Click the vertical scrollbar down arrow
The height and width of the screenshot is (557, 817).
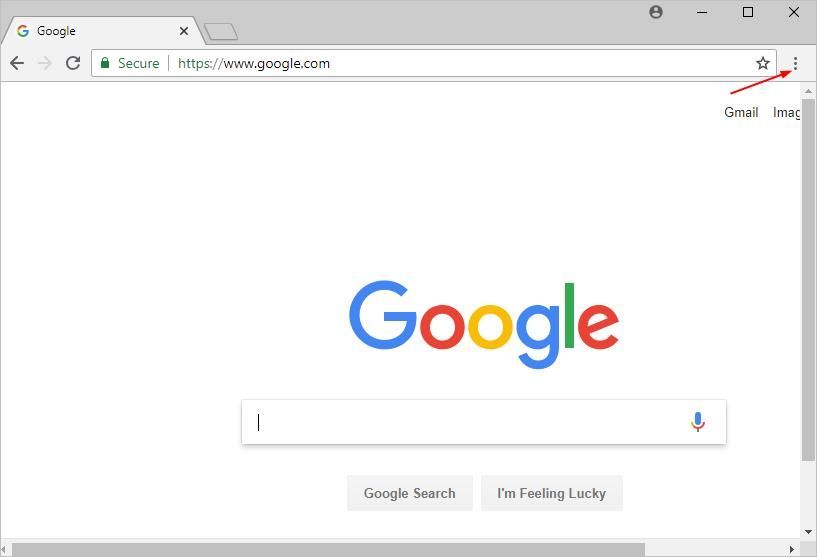(808, 532)
